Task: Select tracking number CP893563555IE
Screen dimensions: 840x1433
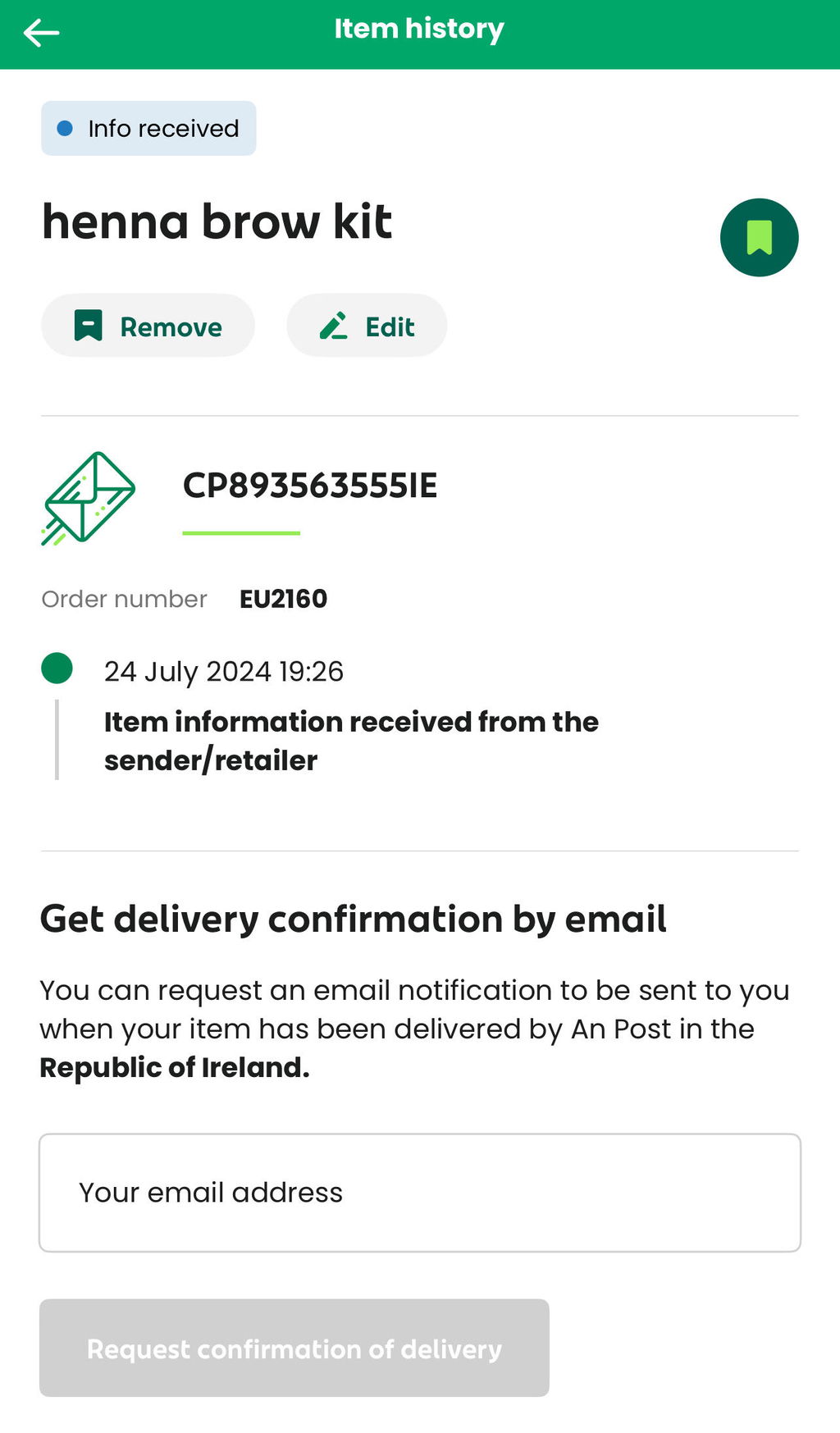Action: (310, 486)
